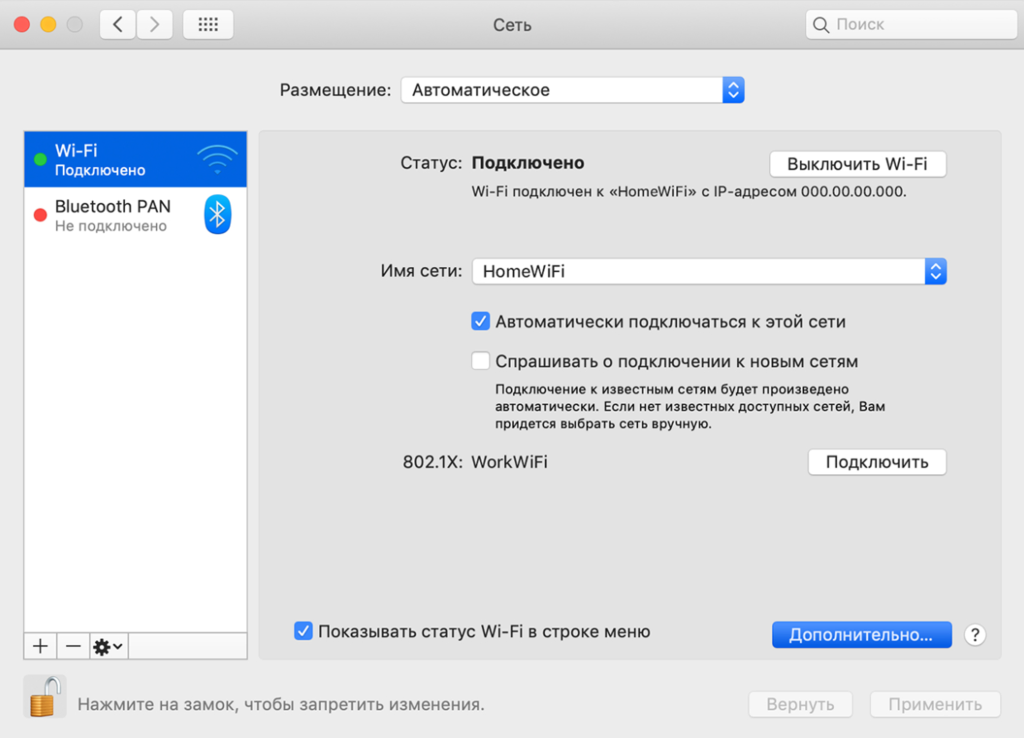The width and height of the screenshot is (1024, 738).
Task: Select Bluetooth PAN in the sidebar
Action: (112, 215)
